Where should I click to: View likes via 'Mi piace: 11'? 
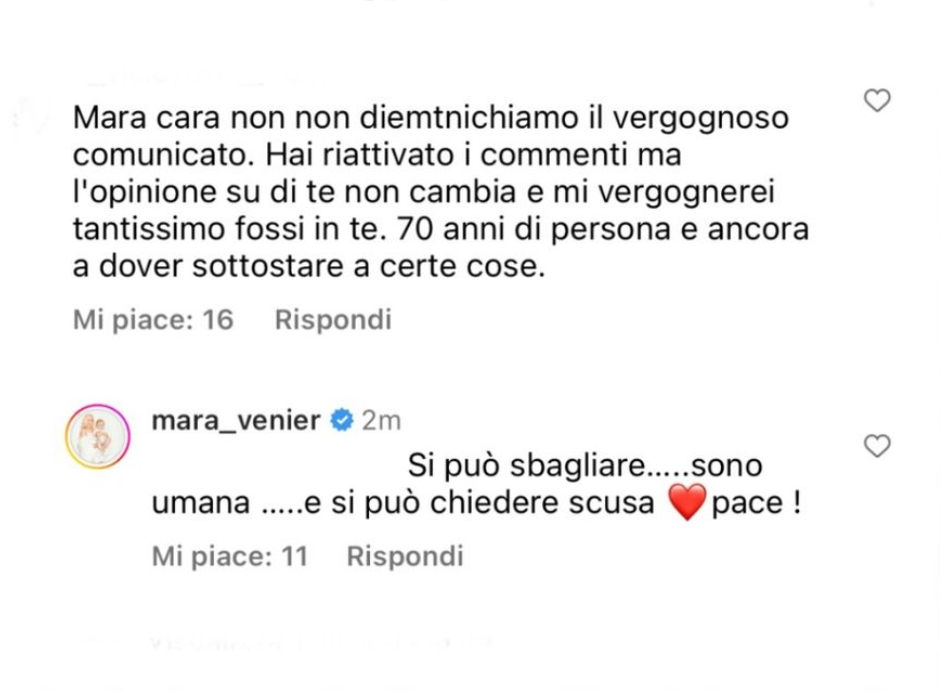pos(230,556)
